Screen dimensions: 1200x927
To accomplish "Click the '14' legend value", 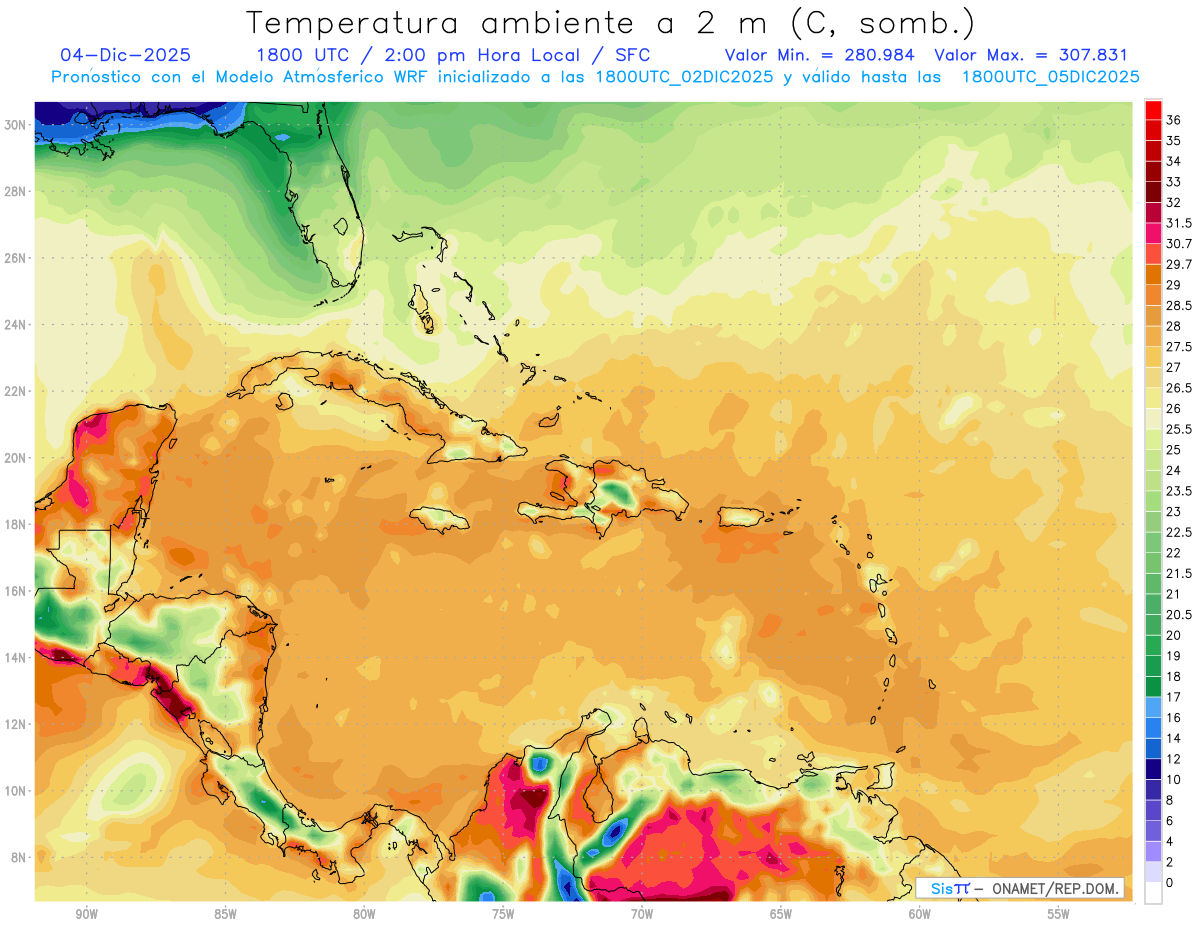I will point(1174,738).
